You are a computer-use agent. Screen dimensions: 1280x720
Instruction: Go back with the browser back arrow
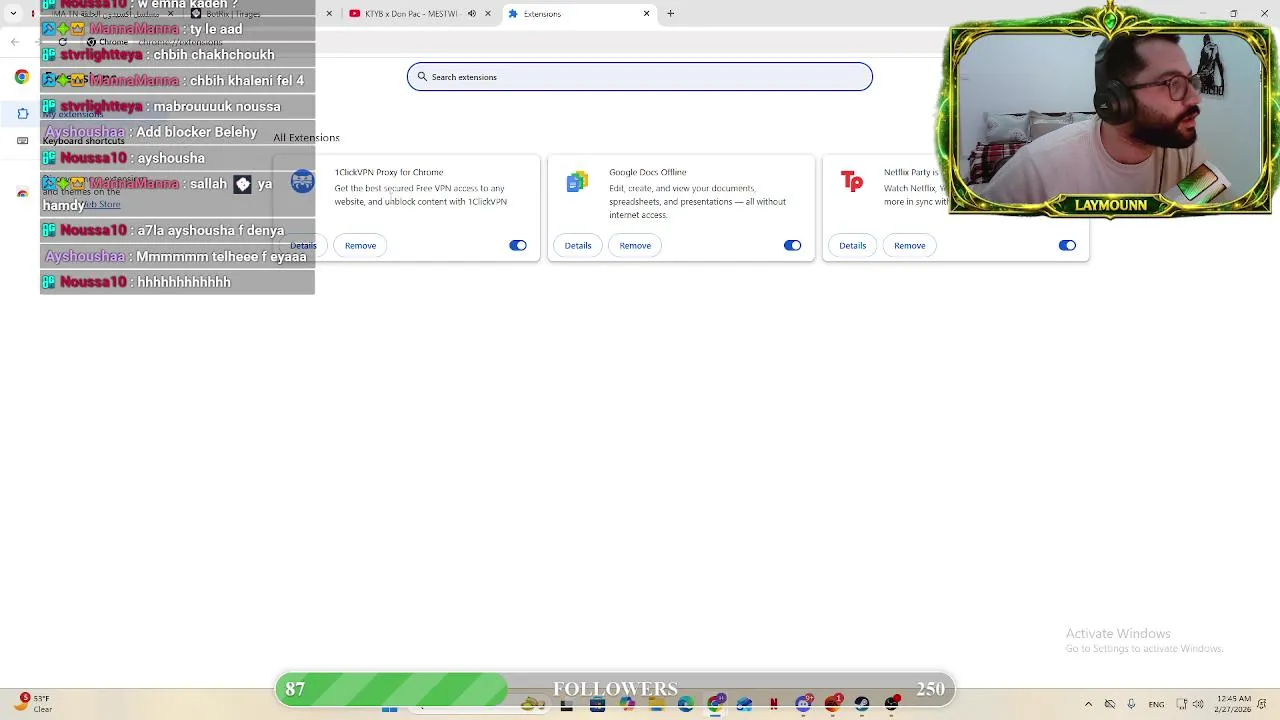click(x=14, y=42)
